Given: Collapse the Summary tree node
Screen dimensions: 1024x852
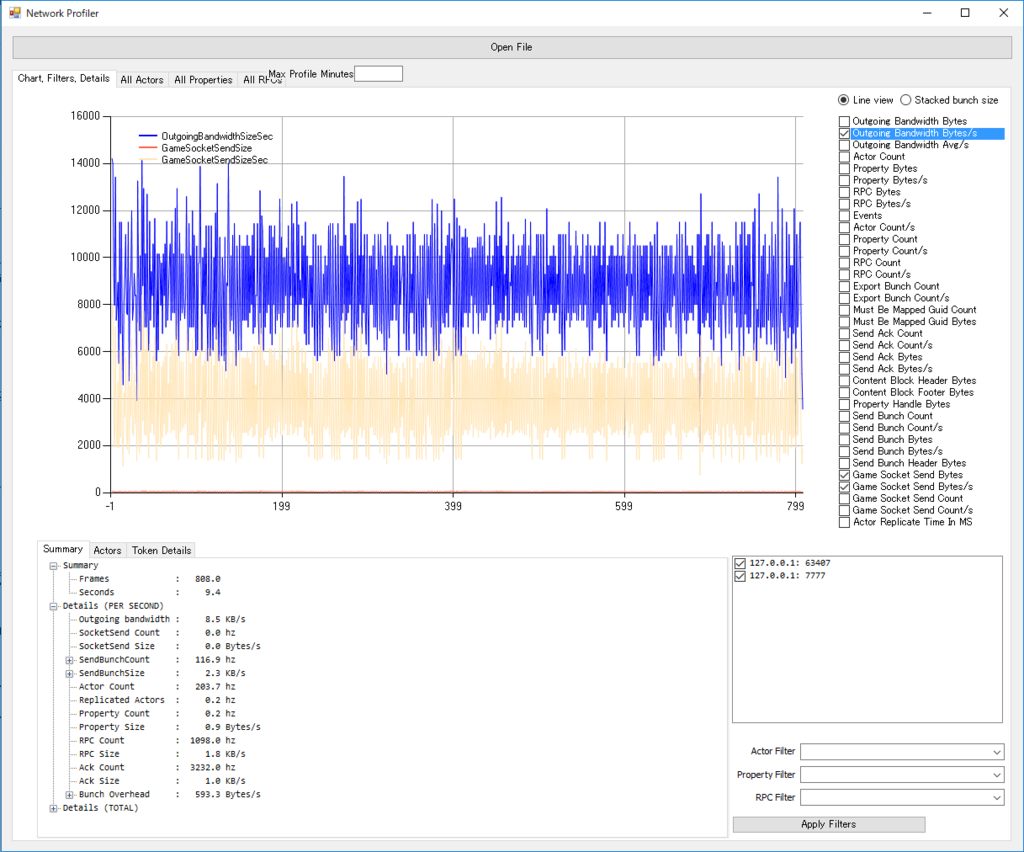Looking at the screenshot, I should (54, 566).
